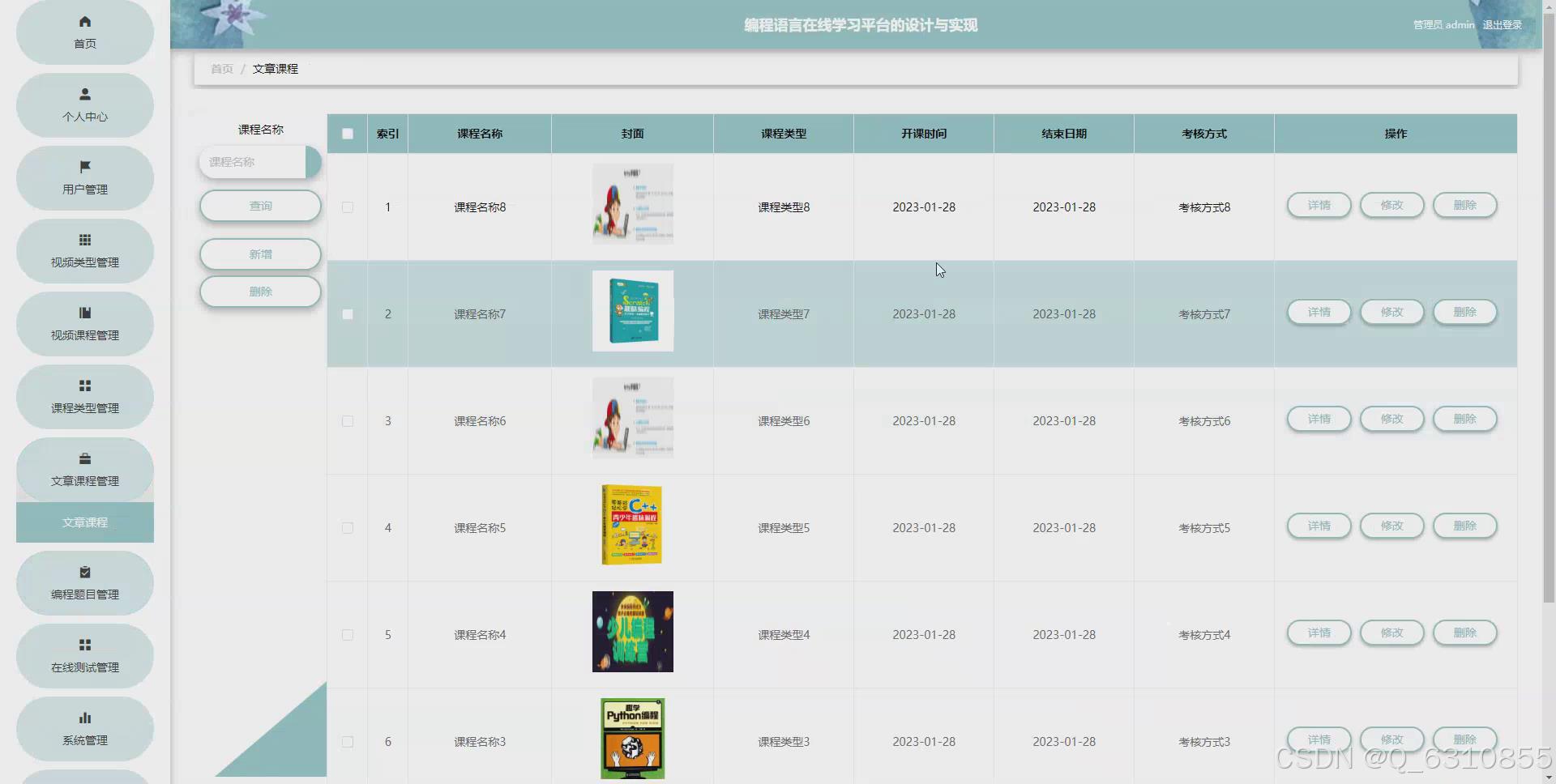Click 退出登录 to log out

[x=1502, y=25]
